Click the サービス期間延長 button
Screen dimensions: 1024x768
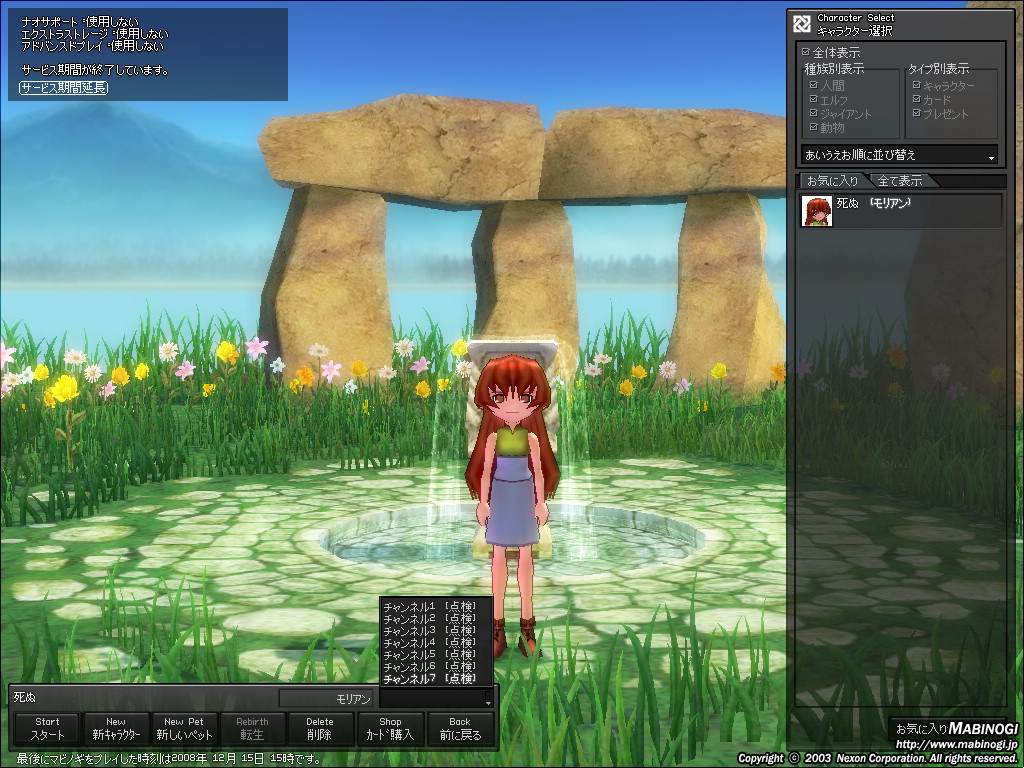click(x=63, y=88)
